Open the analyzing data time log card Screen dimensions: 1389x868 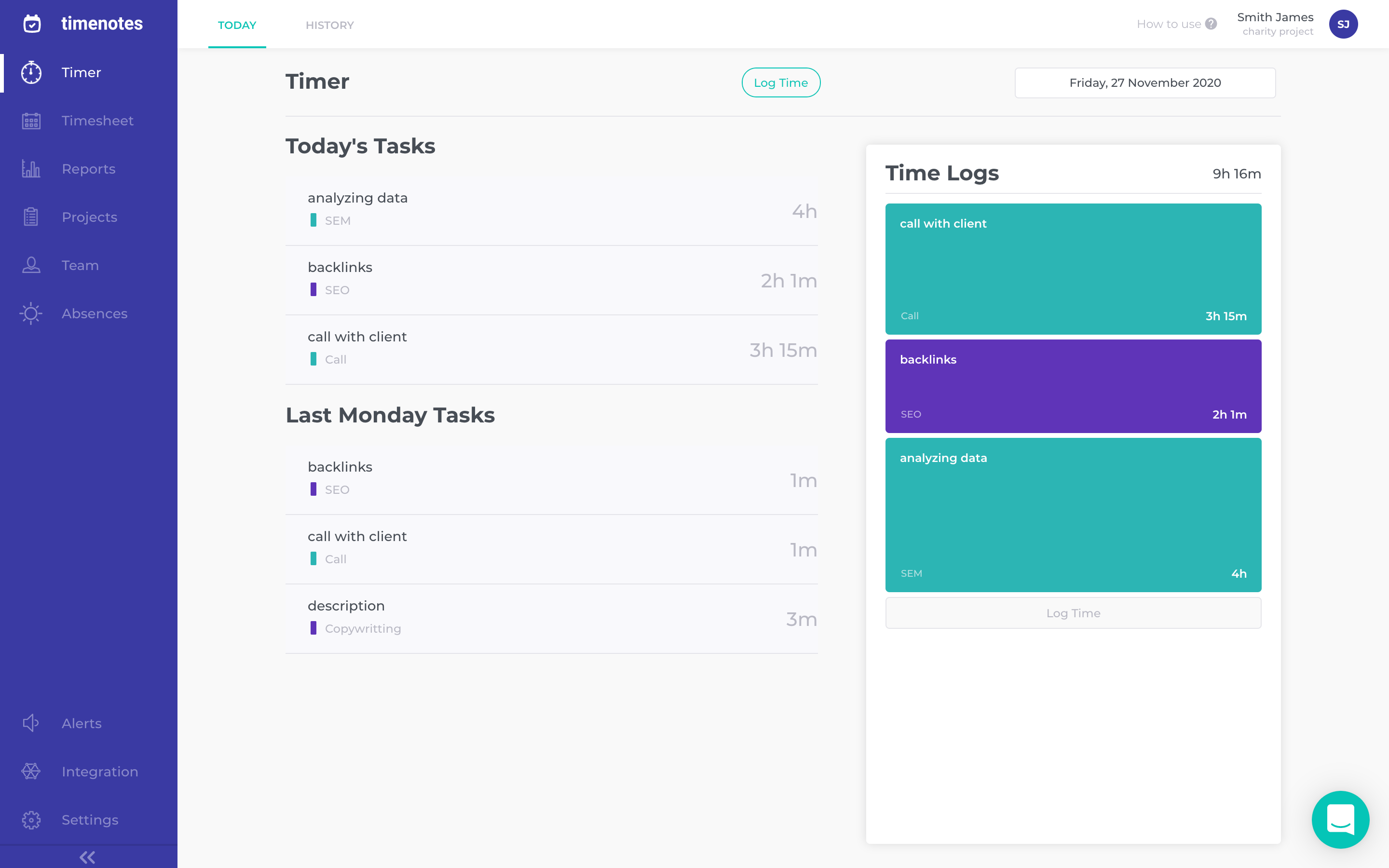coord(1073,515)
